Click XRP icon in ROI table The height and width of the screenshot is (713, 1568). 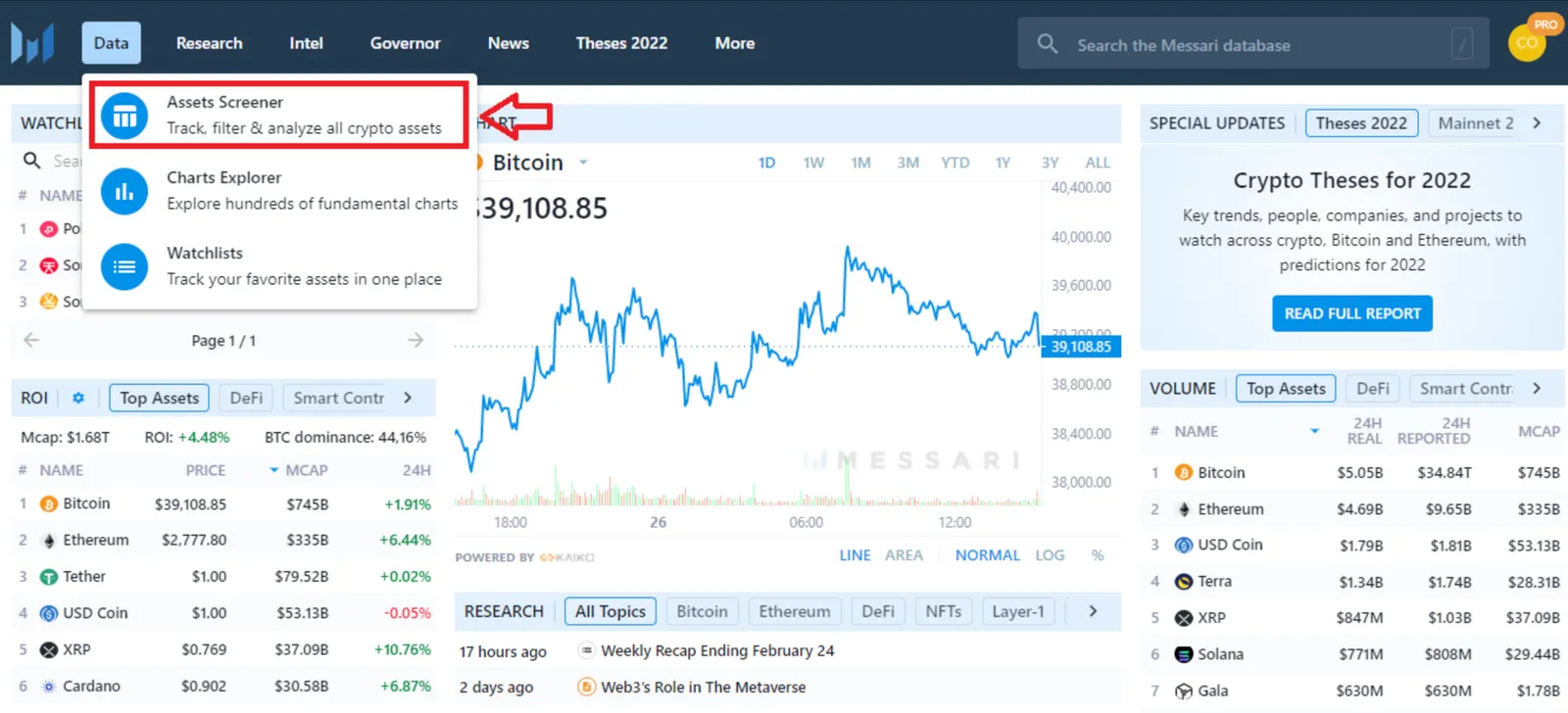[49, 649]
